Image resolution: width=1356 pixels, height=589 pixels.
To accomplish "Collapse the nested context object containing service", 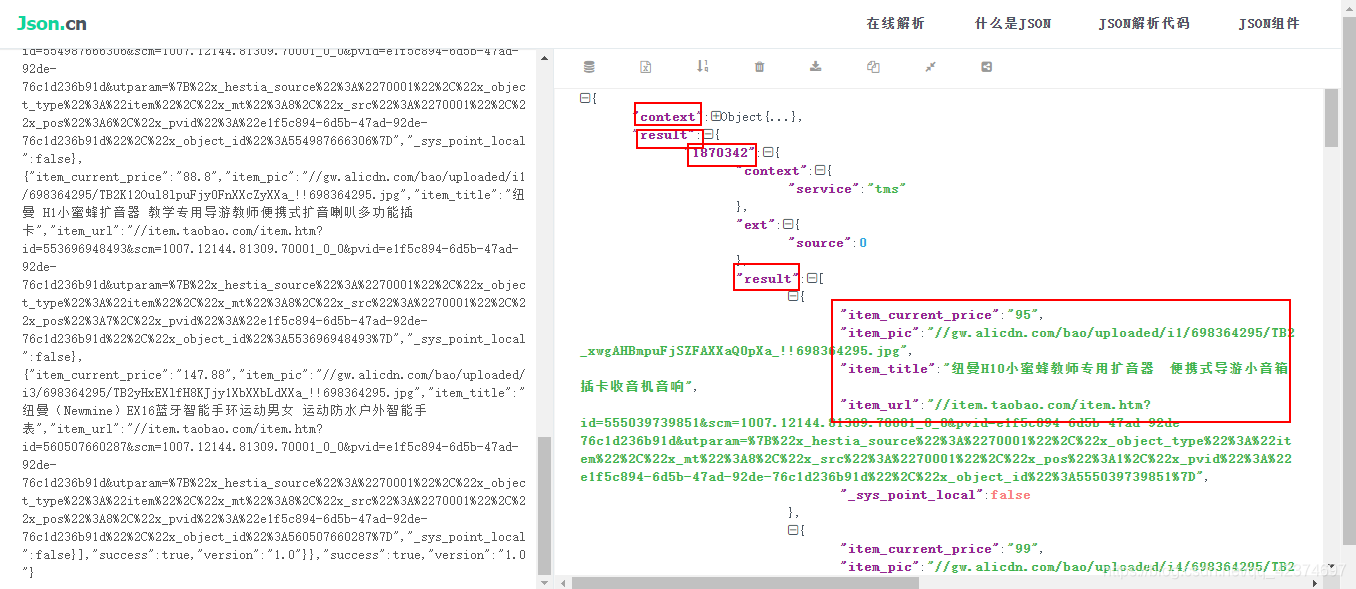I will 820,171.
